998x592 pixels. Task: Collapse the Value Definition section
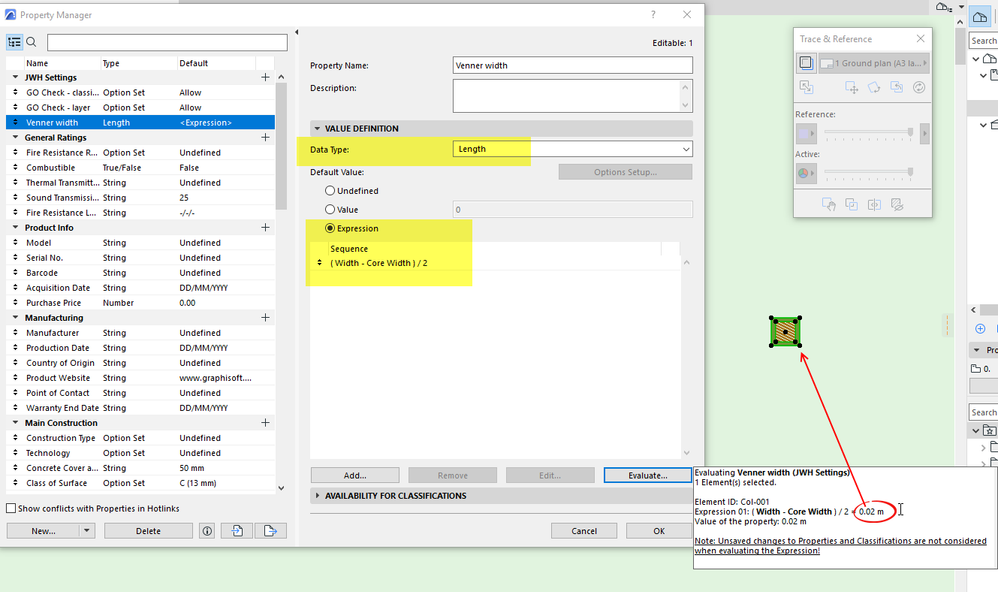coord(317,129)
